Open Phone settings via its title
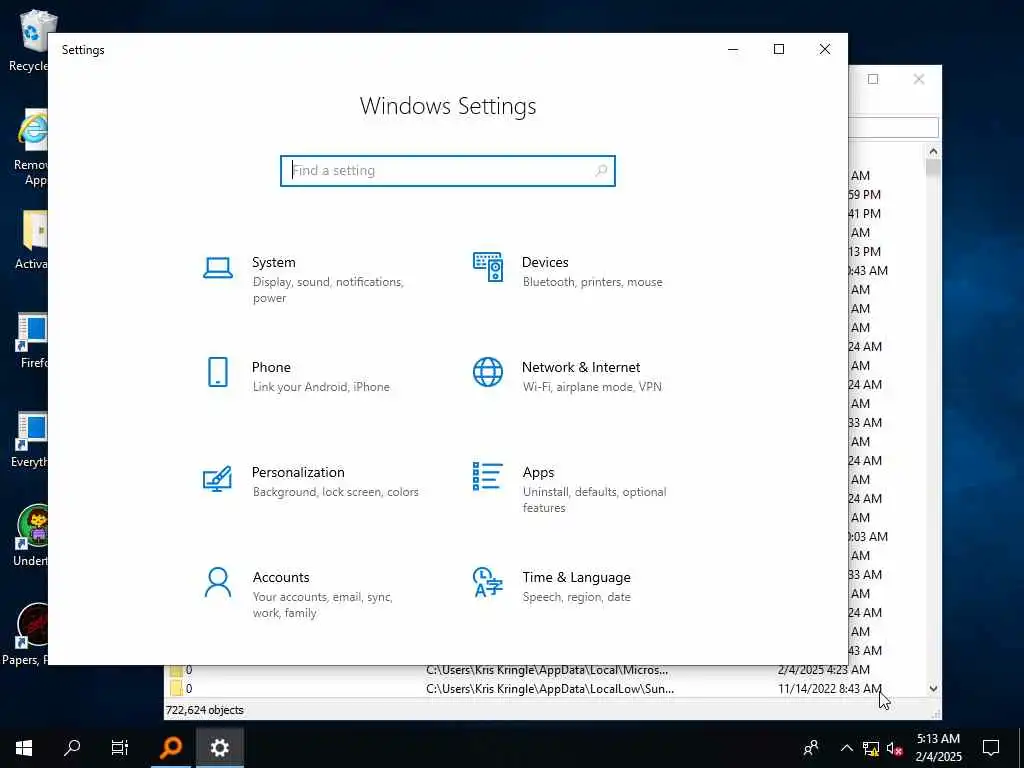Viewport: 1024px width, 768px height. click(x=271, y=367)
